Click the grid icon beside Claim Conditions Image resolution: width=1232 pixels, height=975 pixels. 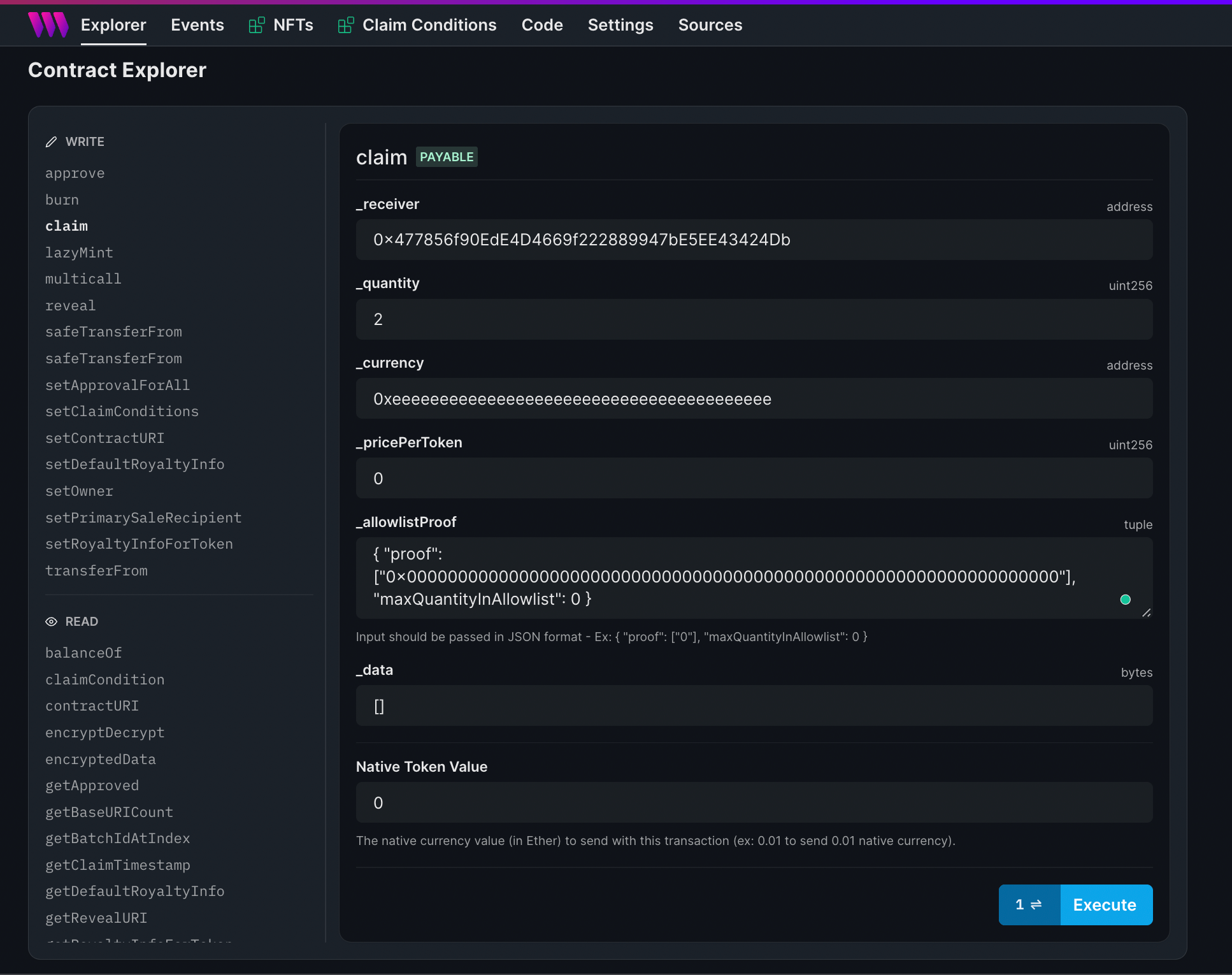346,24
